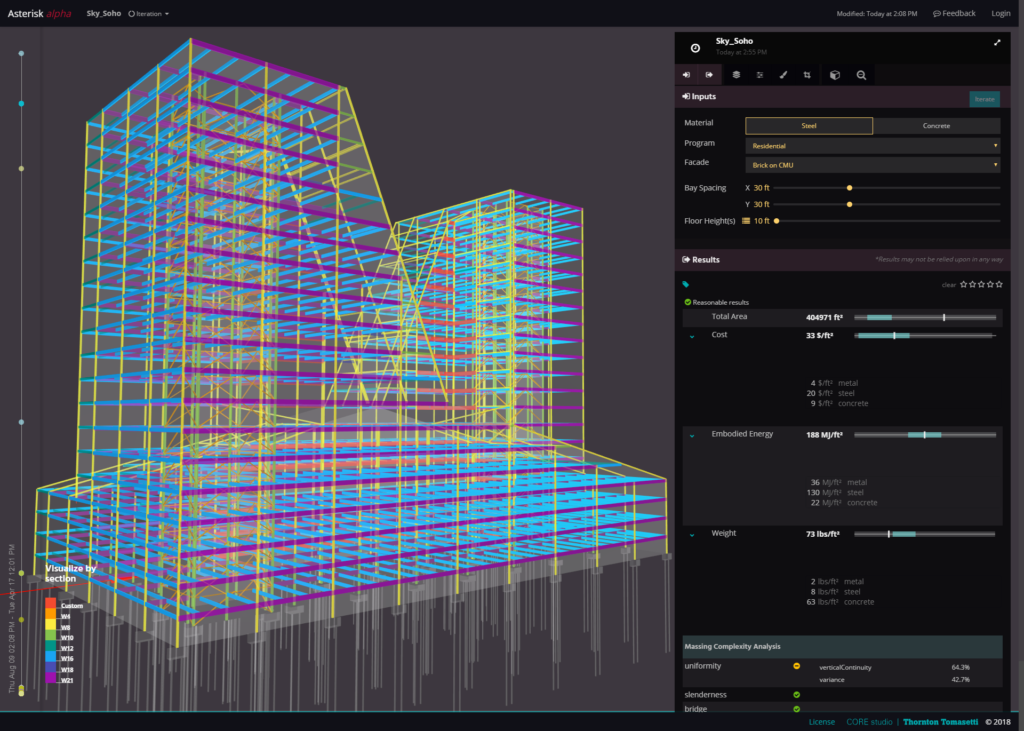Screen dimensions: 1024x731
Task: Open the layers stack icon in panel toolbar
Action: tap(736, 75)
